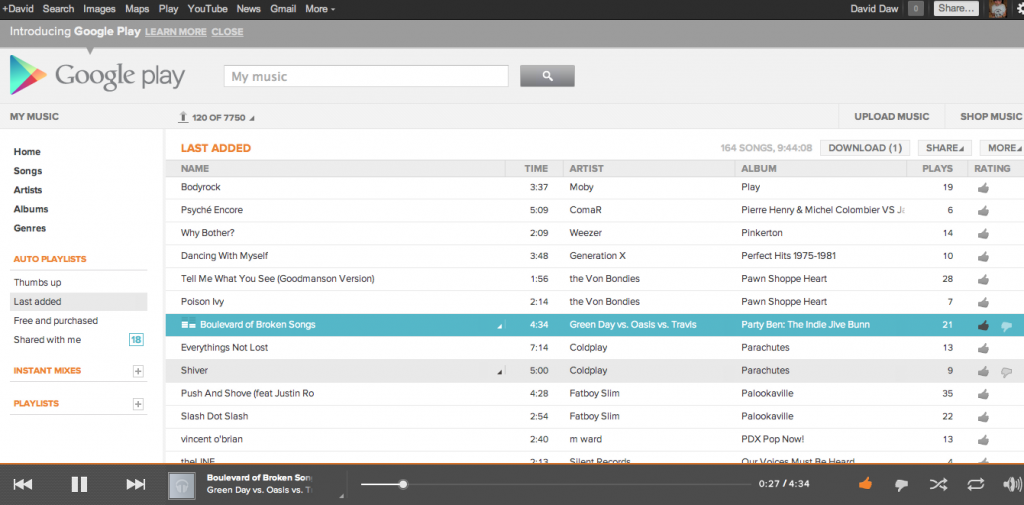Thumbs up the Bodyrock song
Viewport: 1024px width, 505px height.
click(x=983, y=188)
